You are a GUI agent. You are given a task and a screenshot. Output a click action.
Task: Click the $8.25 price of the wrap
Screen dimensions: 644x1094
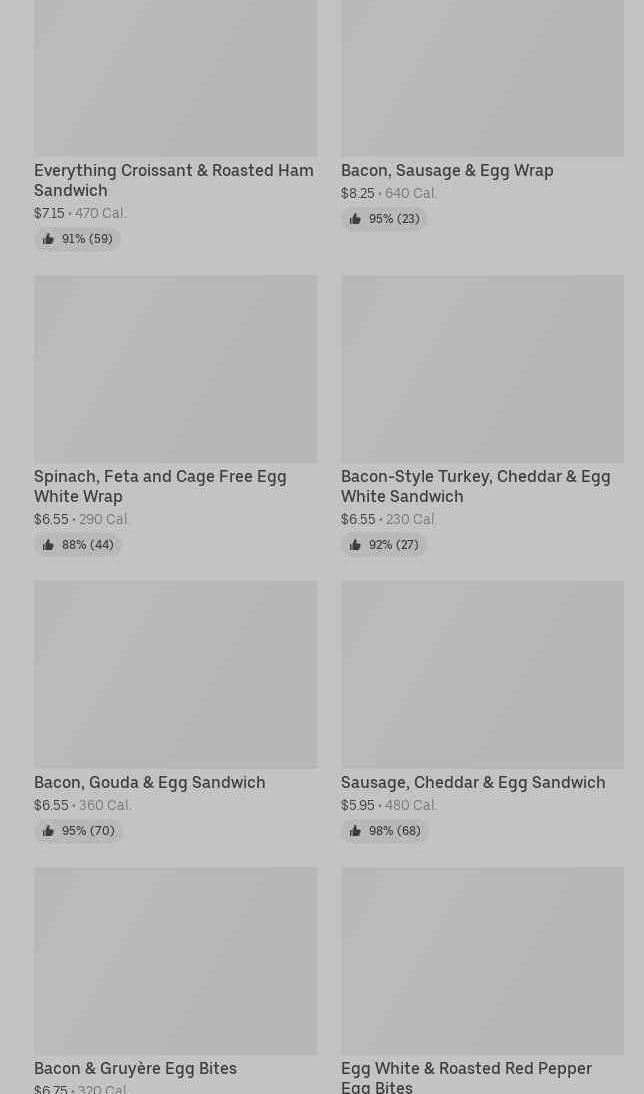pyautogui.click(x=358, y=193)
